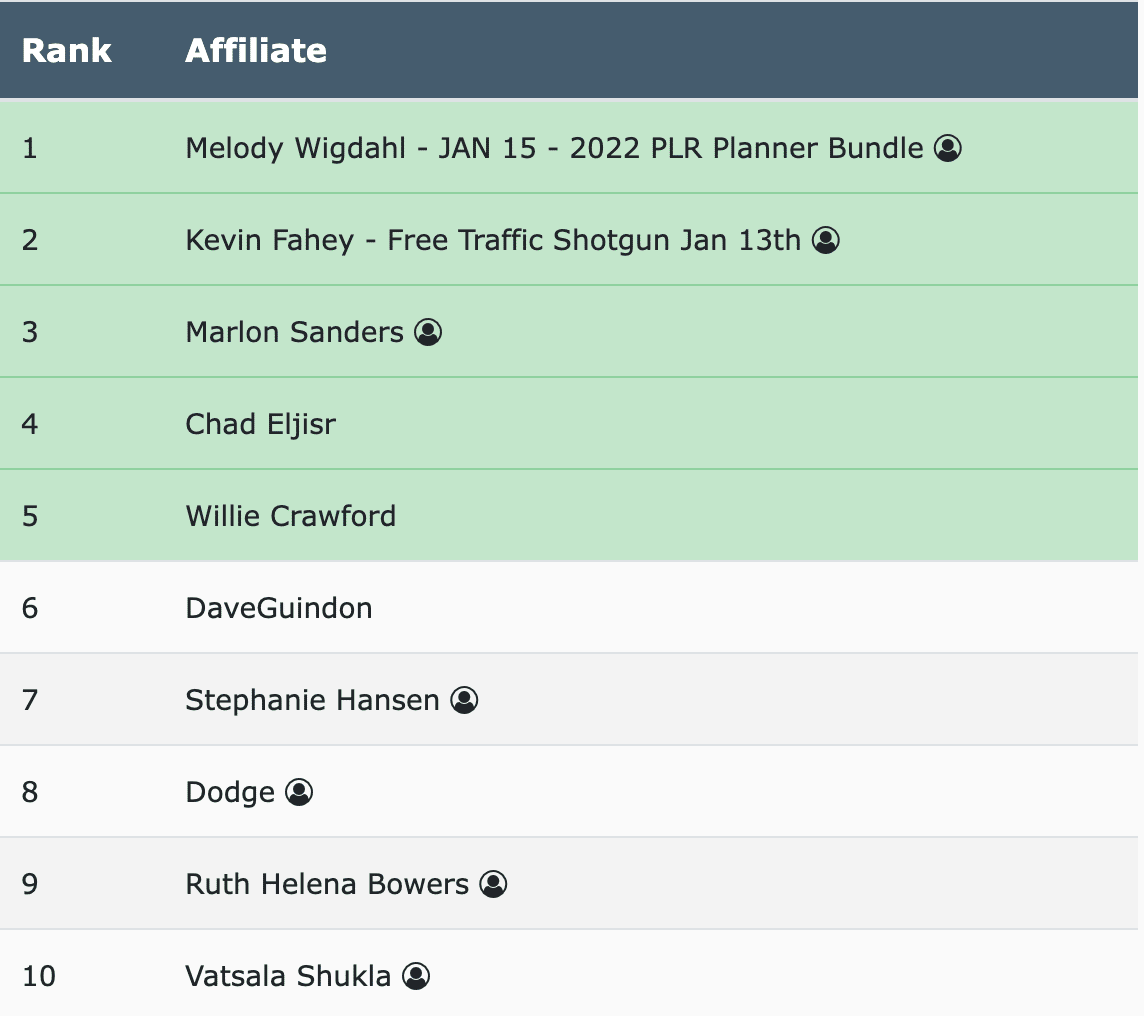Click the profile icon next to Marlon Sanders
The image size is (1144, 1016).
(428, 332)
